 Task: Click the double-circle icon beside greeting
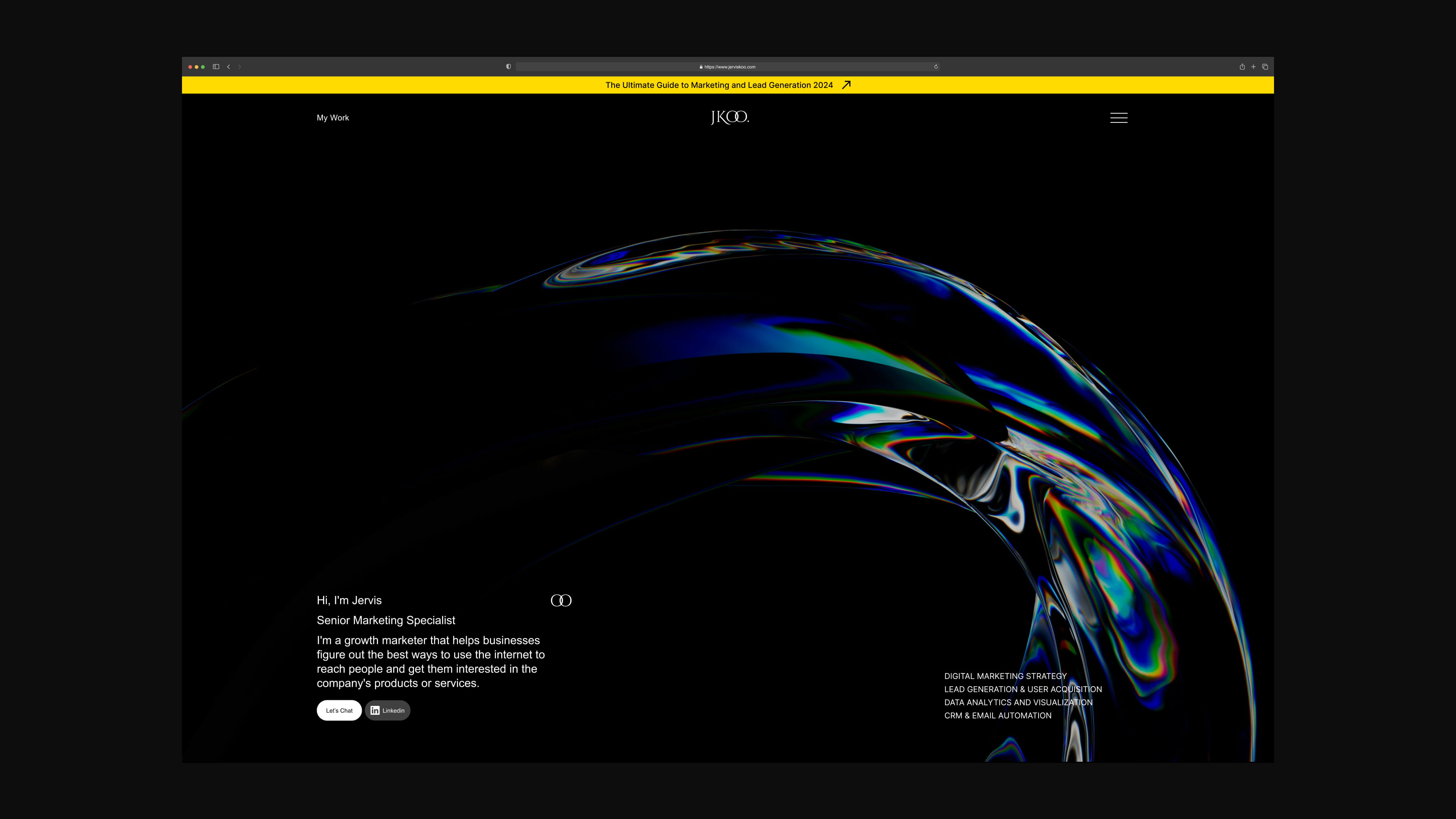561,600
